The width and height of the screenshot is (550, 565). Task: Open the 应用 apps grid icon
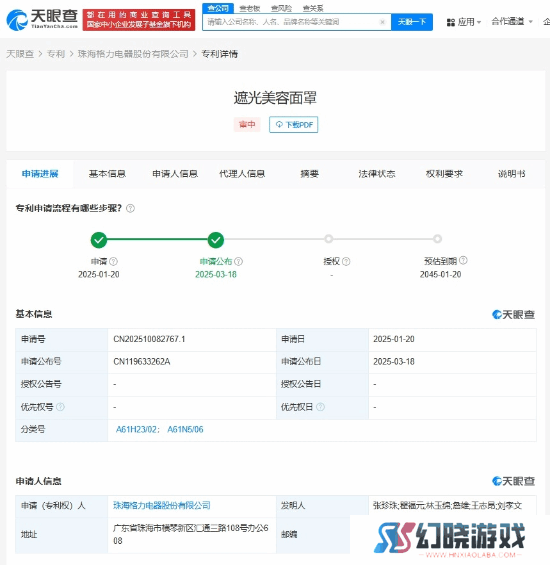[451, 22]
